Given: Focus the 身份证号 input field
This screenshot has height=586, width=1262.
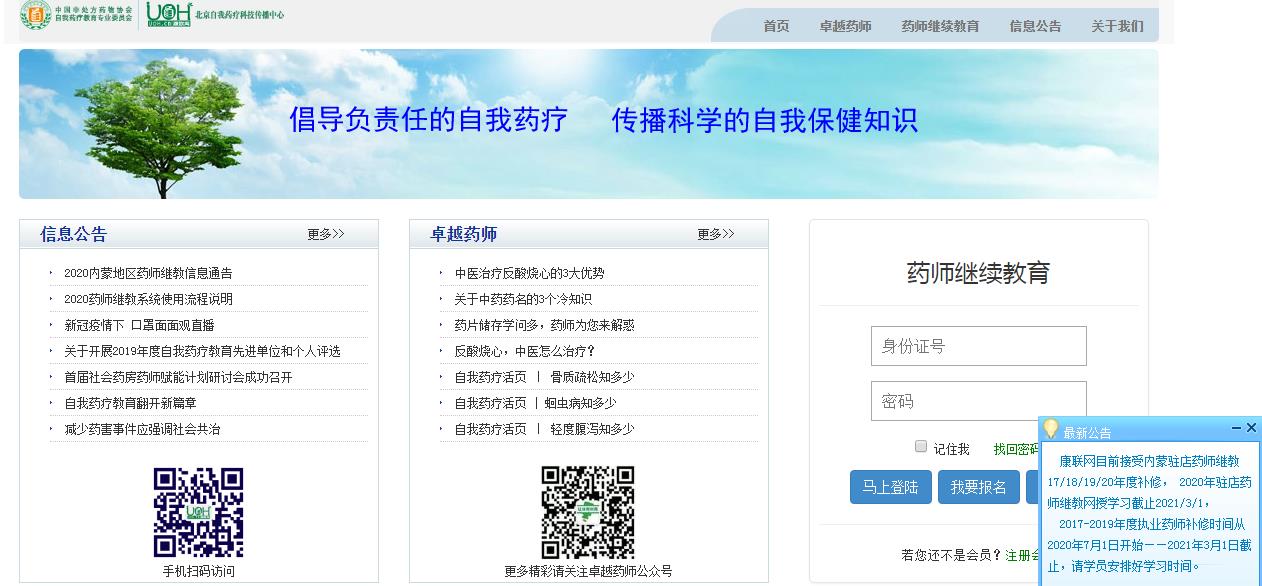Looking at the screenshot, I should point(978,346).
